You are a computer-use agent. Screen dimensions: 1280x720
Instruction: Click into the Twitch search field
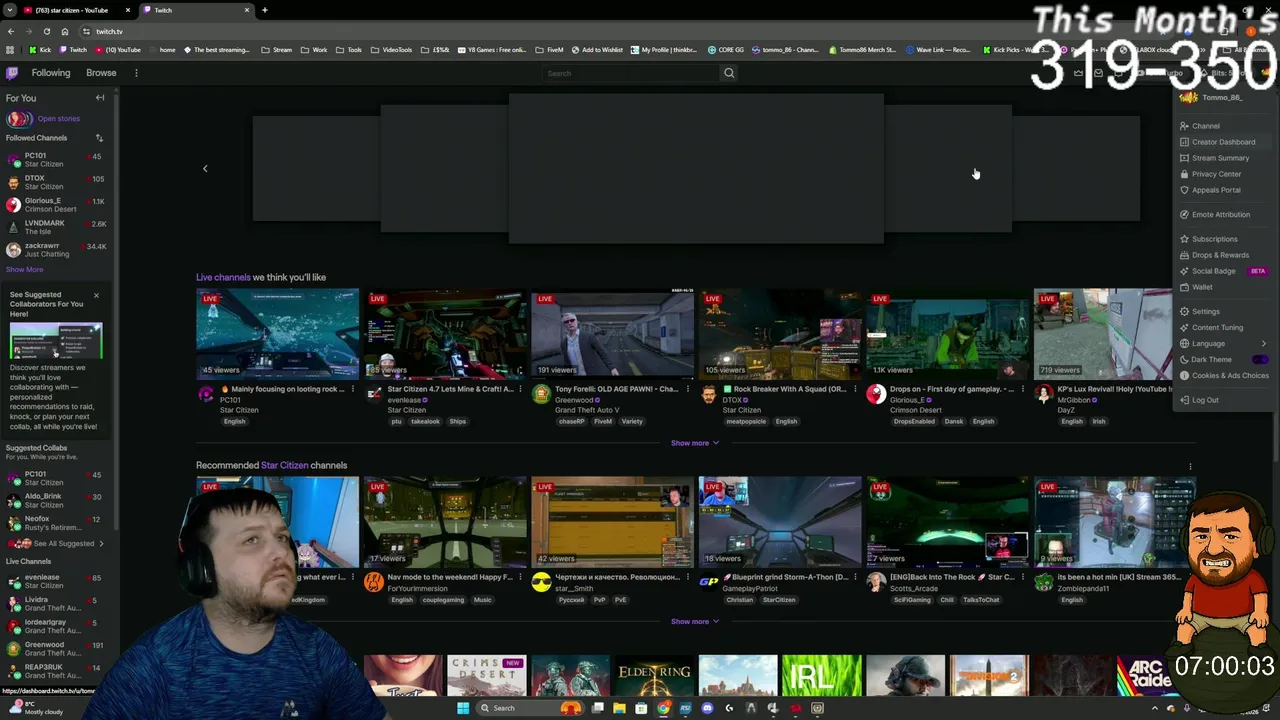[x=631, y=73]
